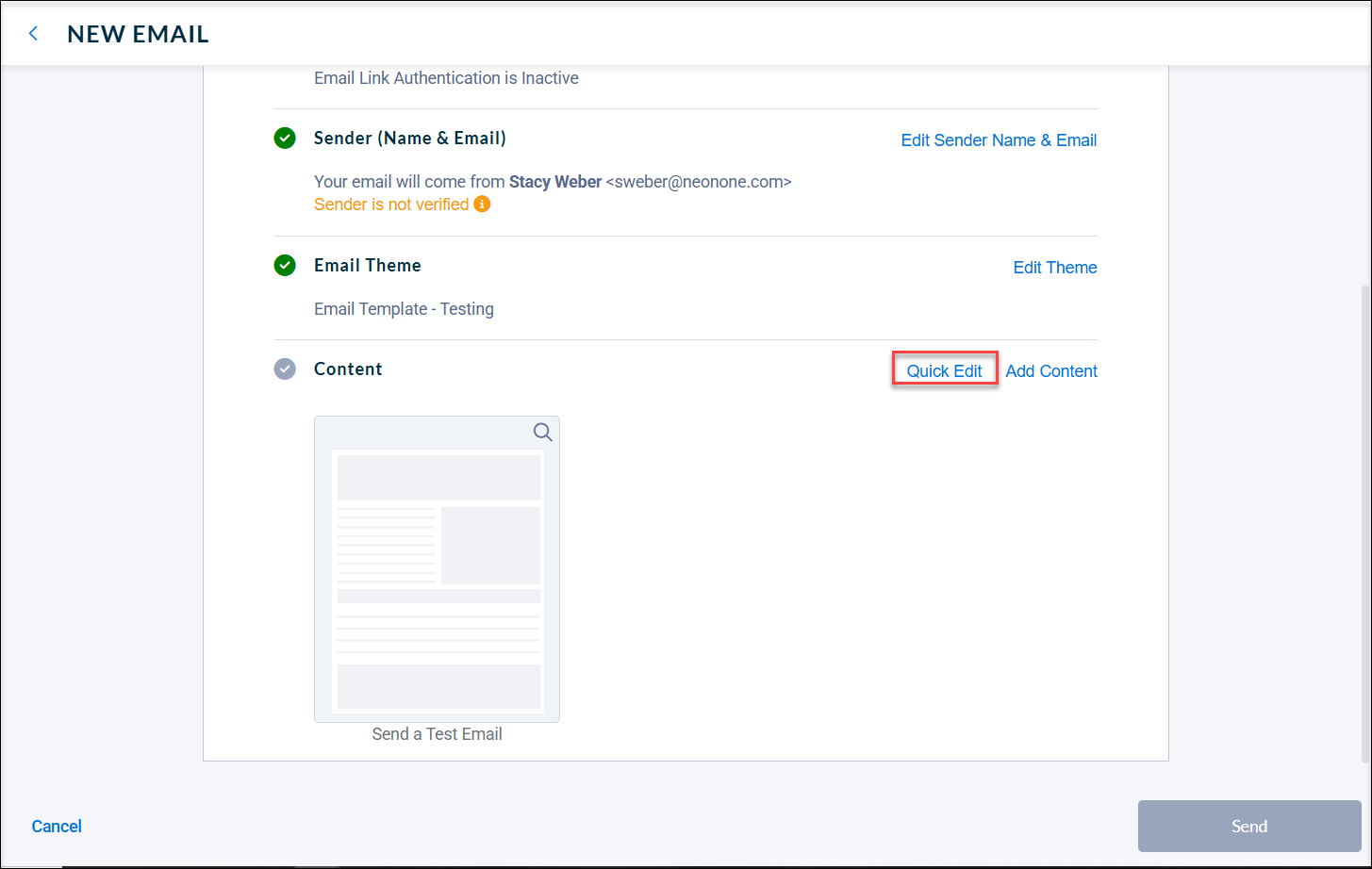Click the 'Email Theme' heading
Screen dimensions: 1372x869
(368, 266)
